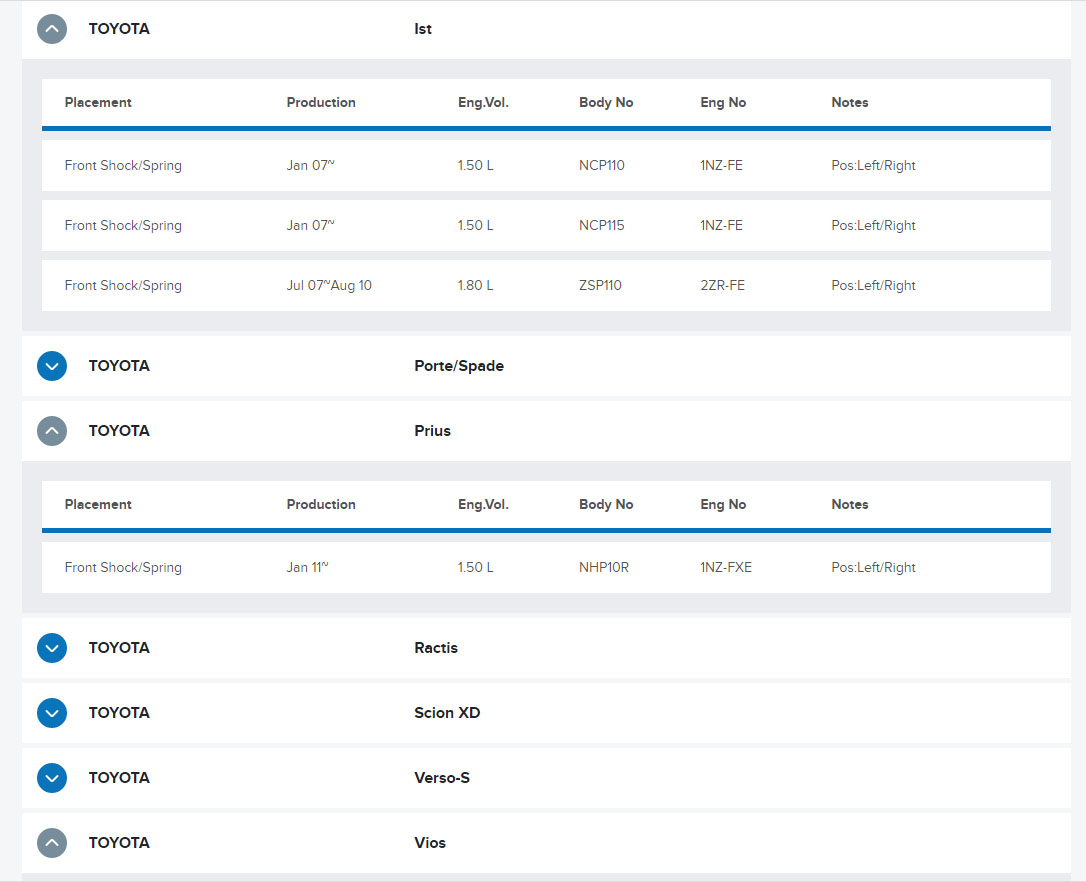The image size is (1086, 882).
Task: Click Front Shock/Spring in NCP110 row
Action: 123,166
